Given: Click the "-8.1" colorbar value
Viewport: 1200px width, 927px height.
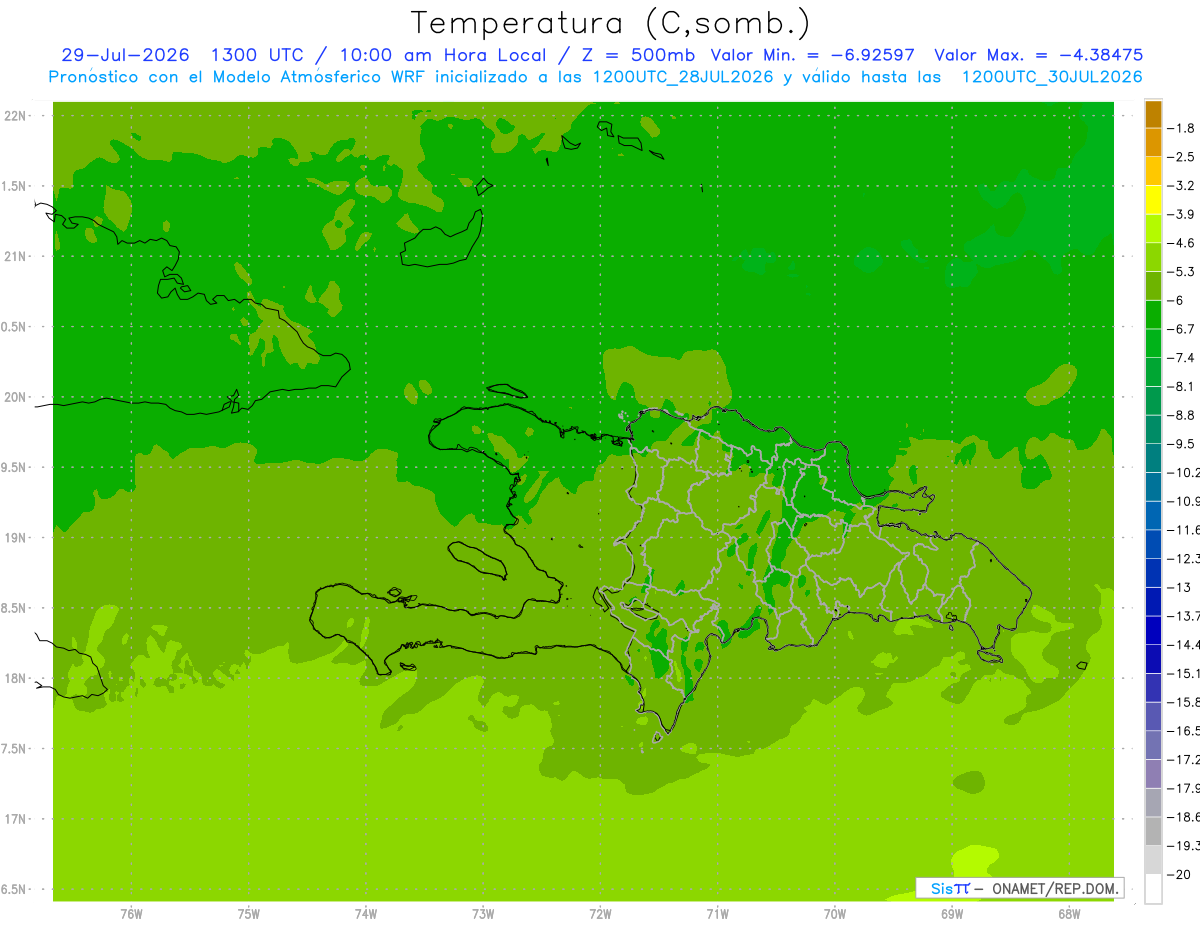Looking at the screenshot, I should (1181, 386).
